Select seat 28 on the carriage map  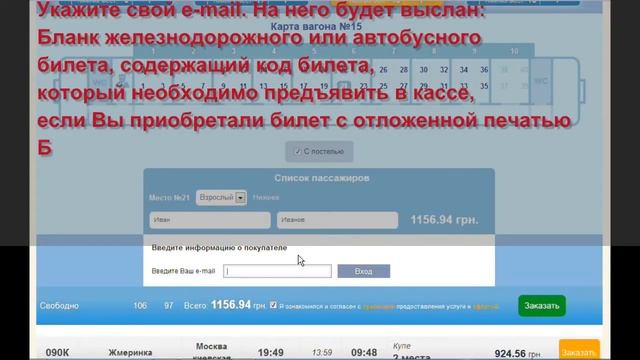click(404, 70)
